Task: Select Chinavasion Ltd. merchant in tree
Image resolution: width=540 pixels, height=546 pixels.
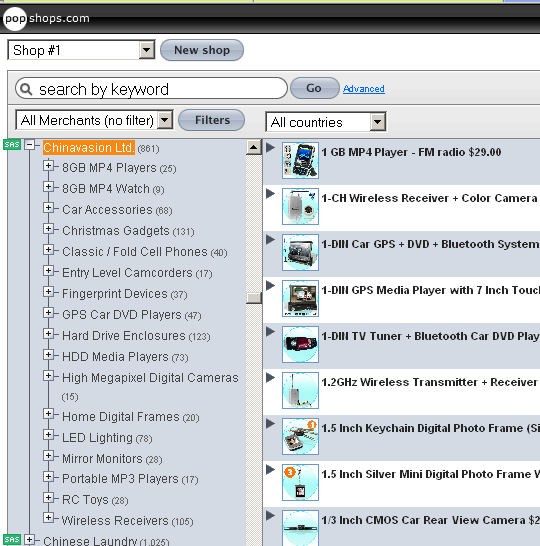Action: click(88, 148)
